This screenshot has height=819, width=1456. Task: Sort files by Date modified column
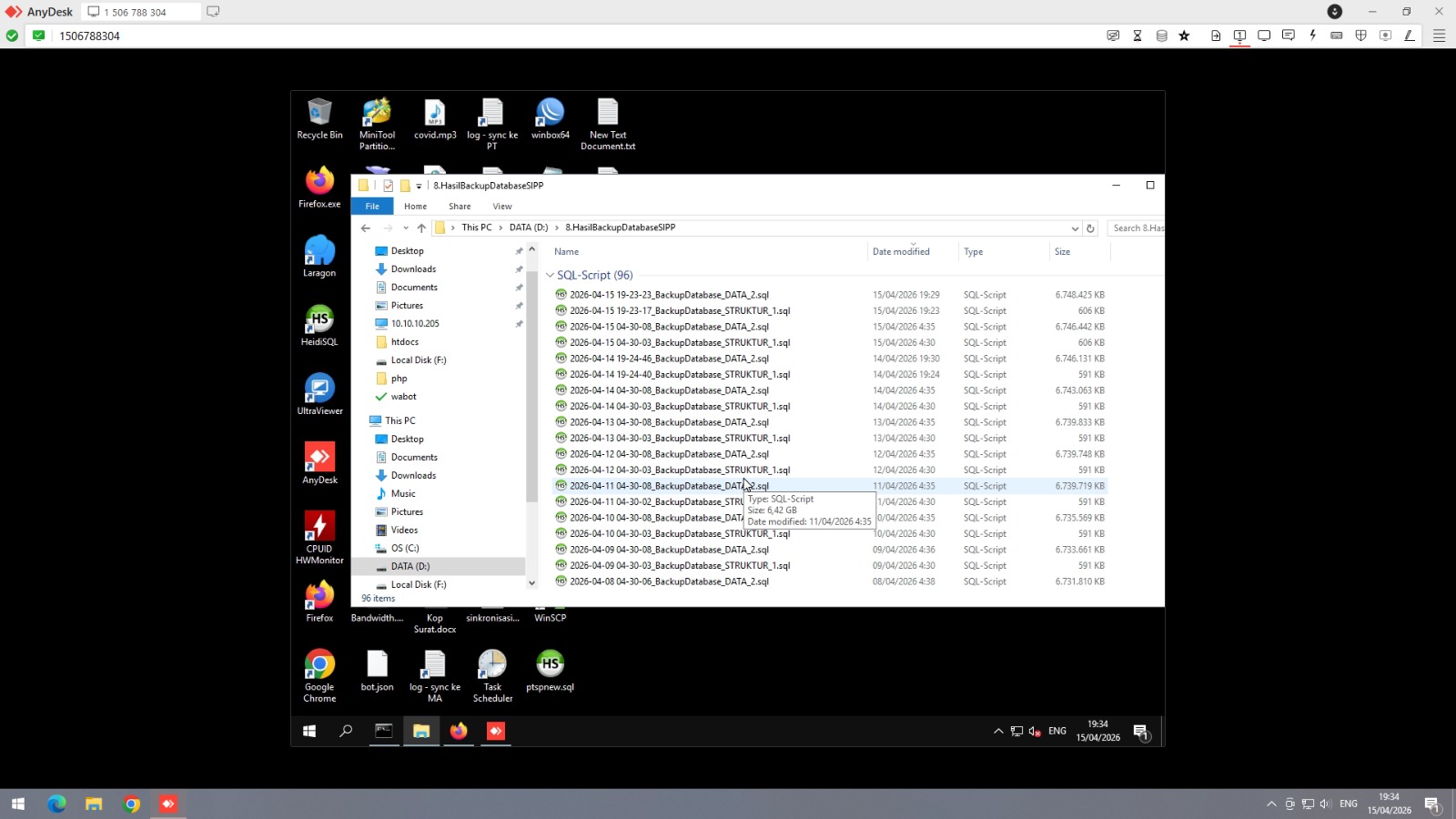(x=901, y=252)
